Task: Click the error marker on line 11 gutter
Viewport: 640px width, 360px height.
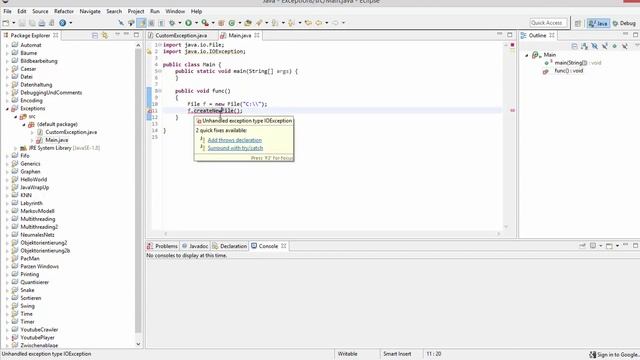Action: [149, 111]
